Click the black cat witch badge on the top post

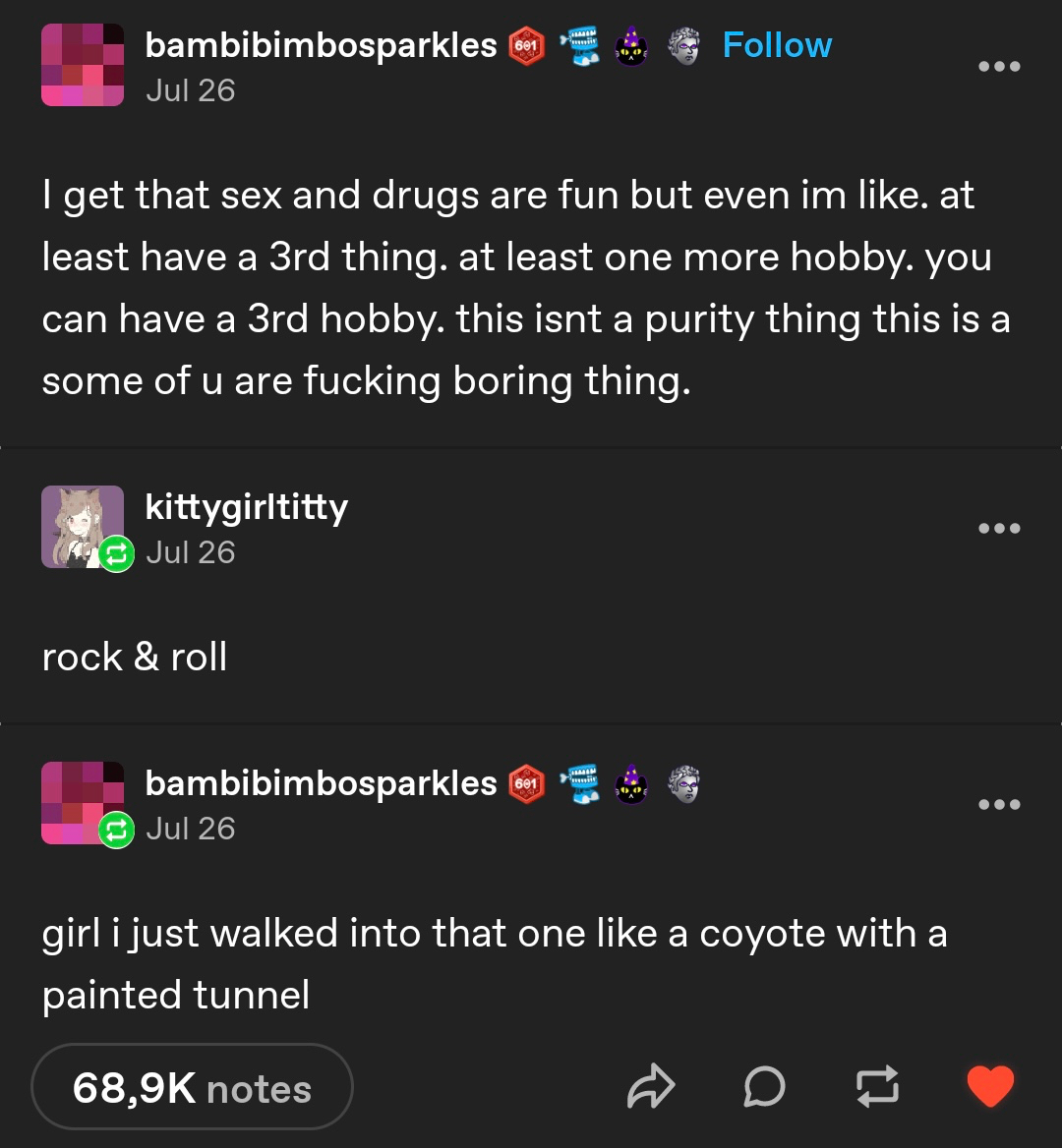pyautogui.click(x=631, y=46)
